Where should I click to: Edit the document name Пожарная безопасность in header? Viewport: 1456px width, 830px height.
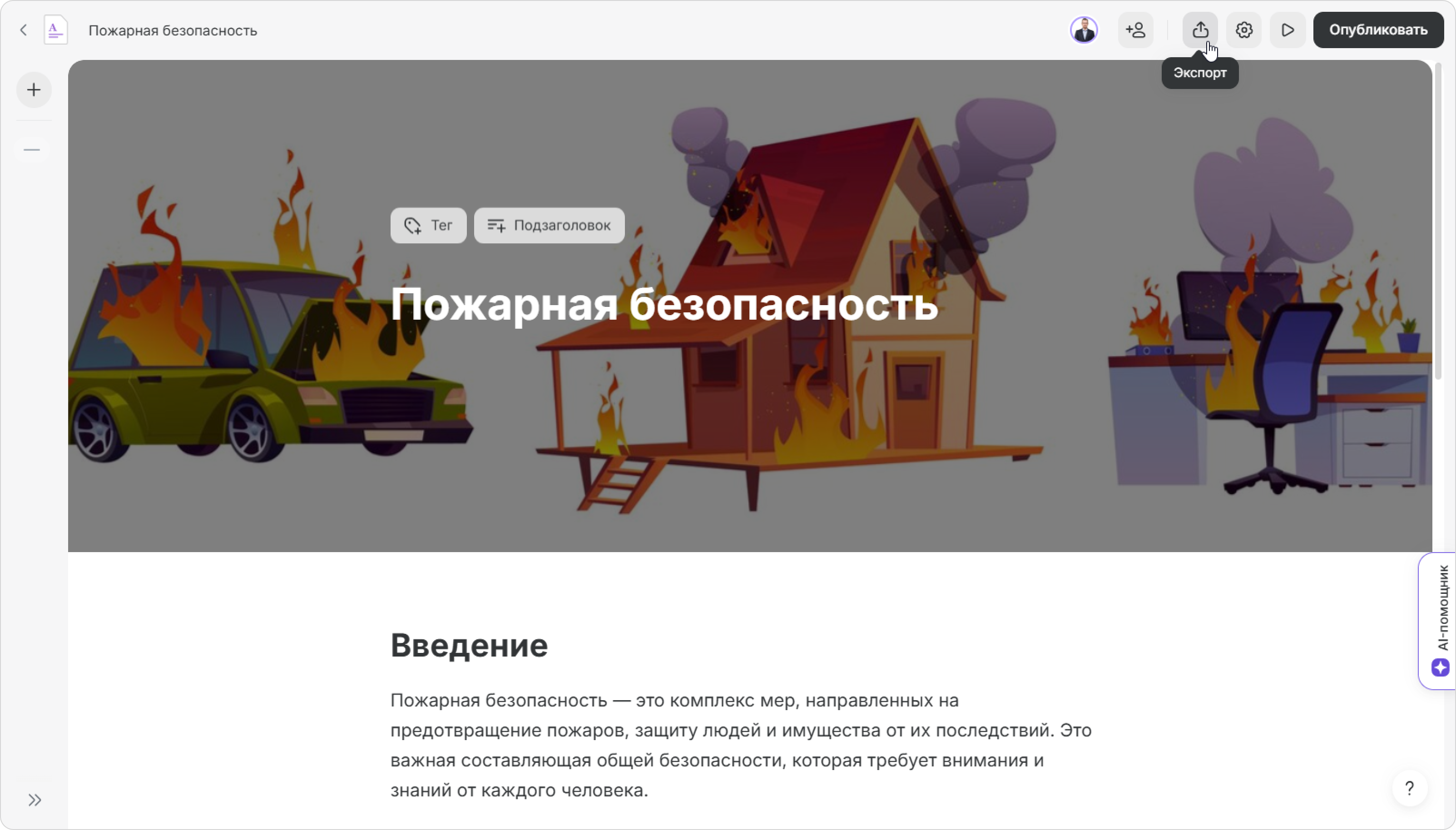click(173, 30)
